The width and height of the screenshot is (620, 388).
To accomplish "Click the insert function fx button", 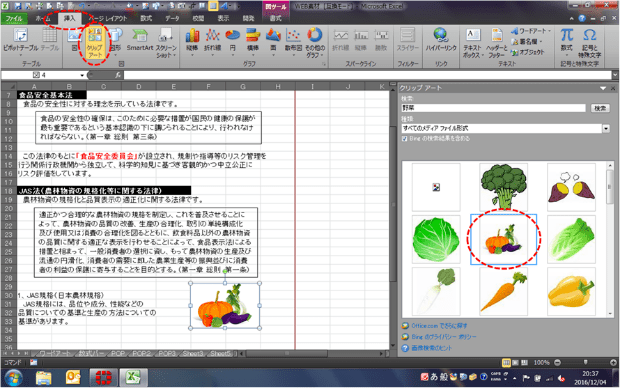I will pyautogui.click(x=117, y=75).
